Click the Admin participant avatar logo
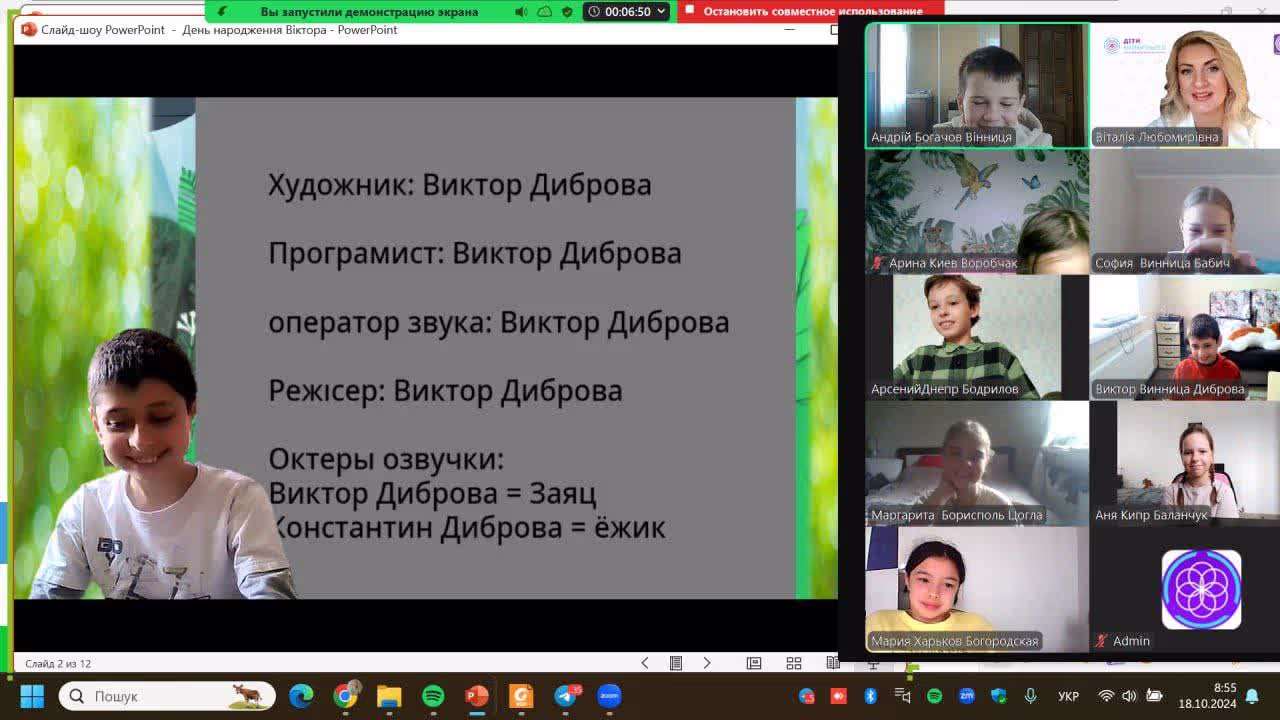 [1201, 589]
